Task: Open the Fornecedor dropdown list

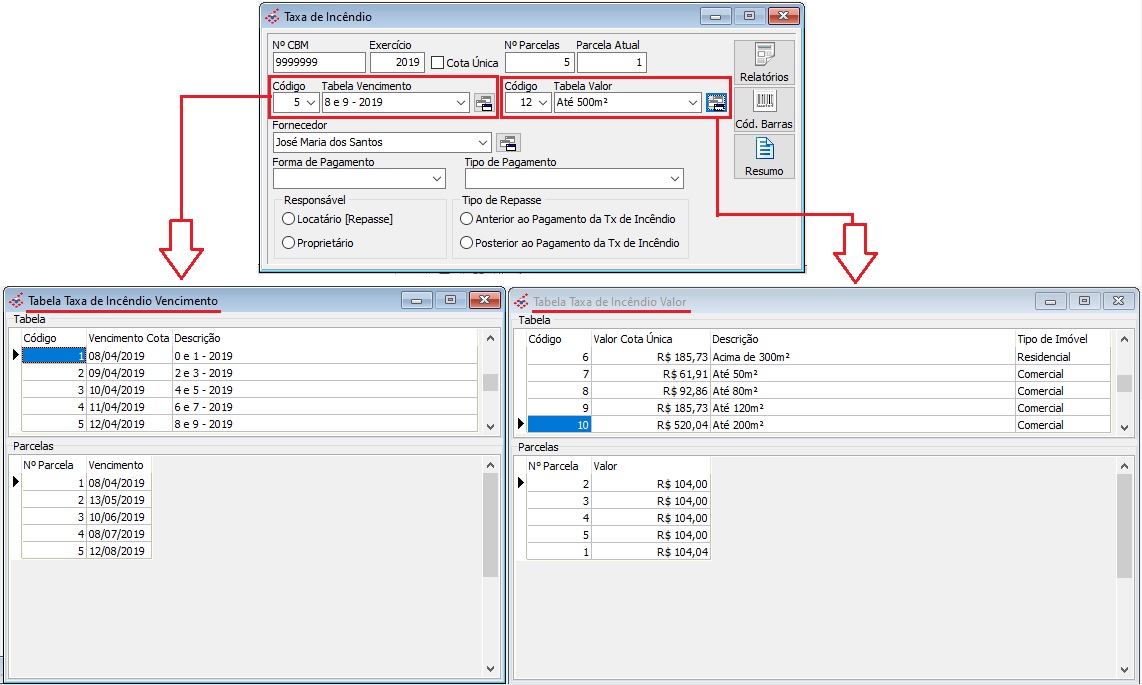Action: (x=483, y=142)
